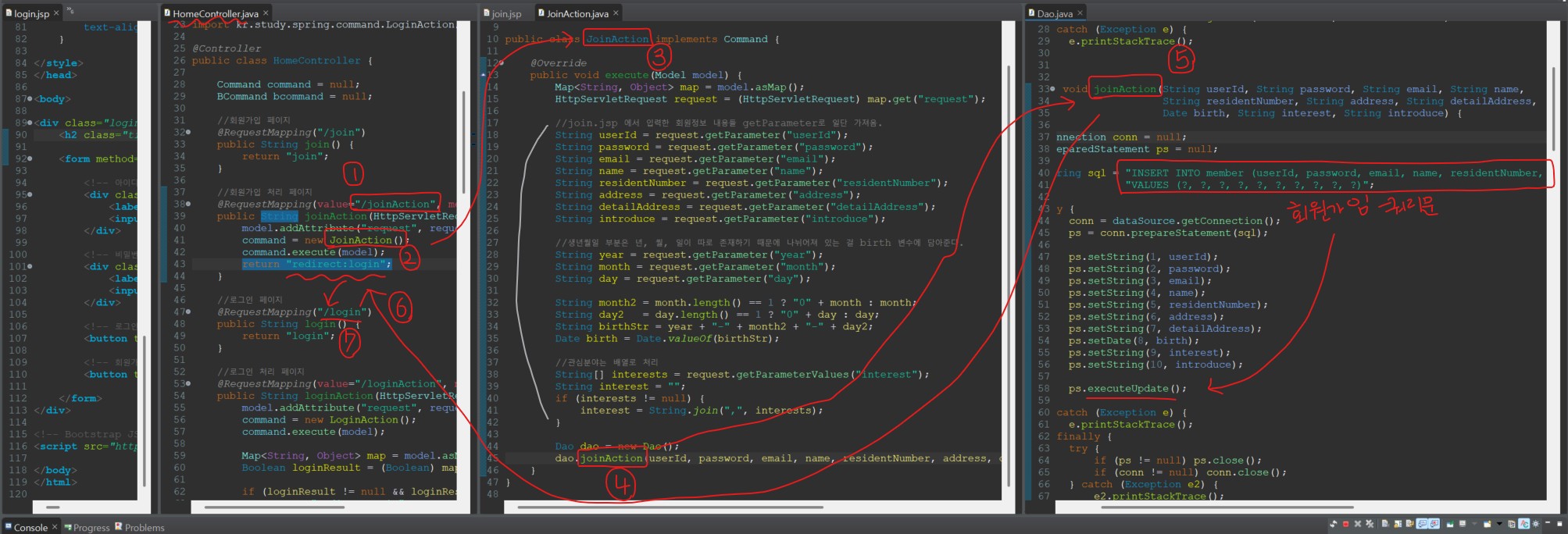The width and height of the screenshot is (1568, 534).
Task: Open the Progress view tab
Action: click(x=87, y=527)
